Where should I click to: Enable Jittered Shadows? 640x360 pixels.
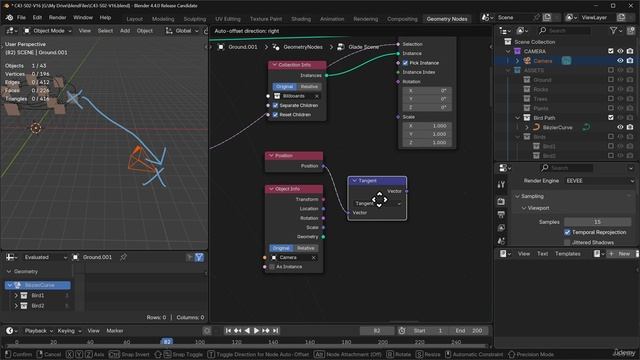(567, 242)
